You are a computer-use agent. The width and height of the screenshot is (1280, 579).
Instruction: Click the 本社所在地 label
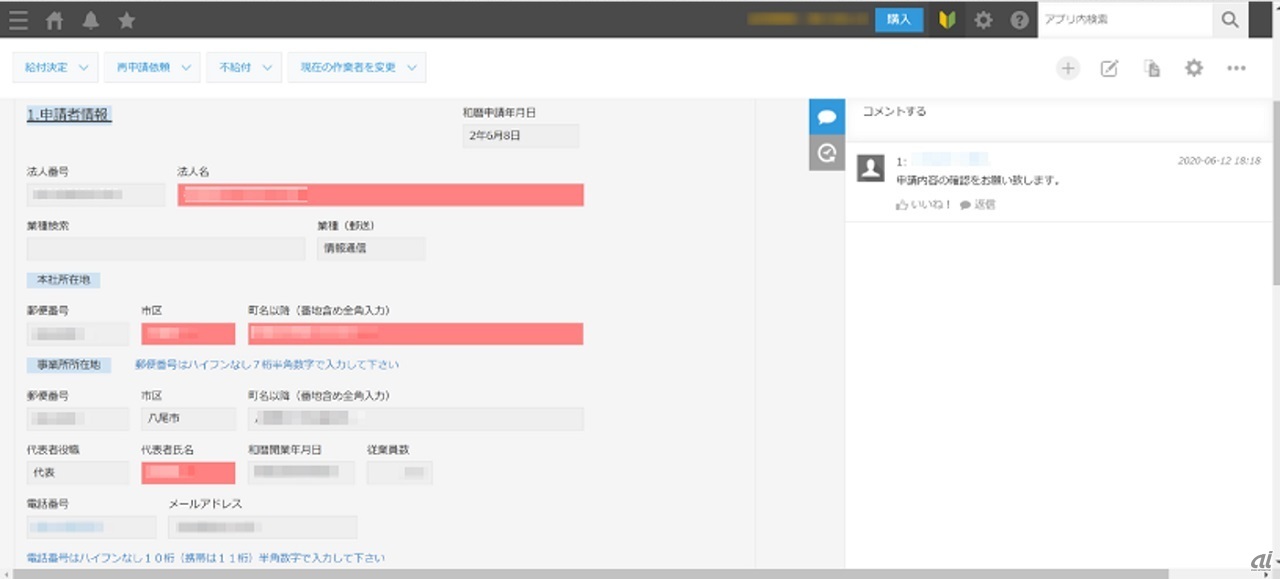(64, 280)
